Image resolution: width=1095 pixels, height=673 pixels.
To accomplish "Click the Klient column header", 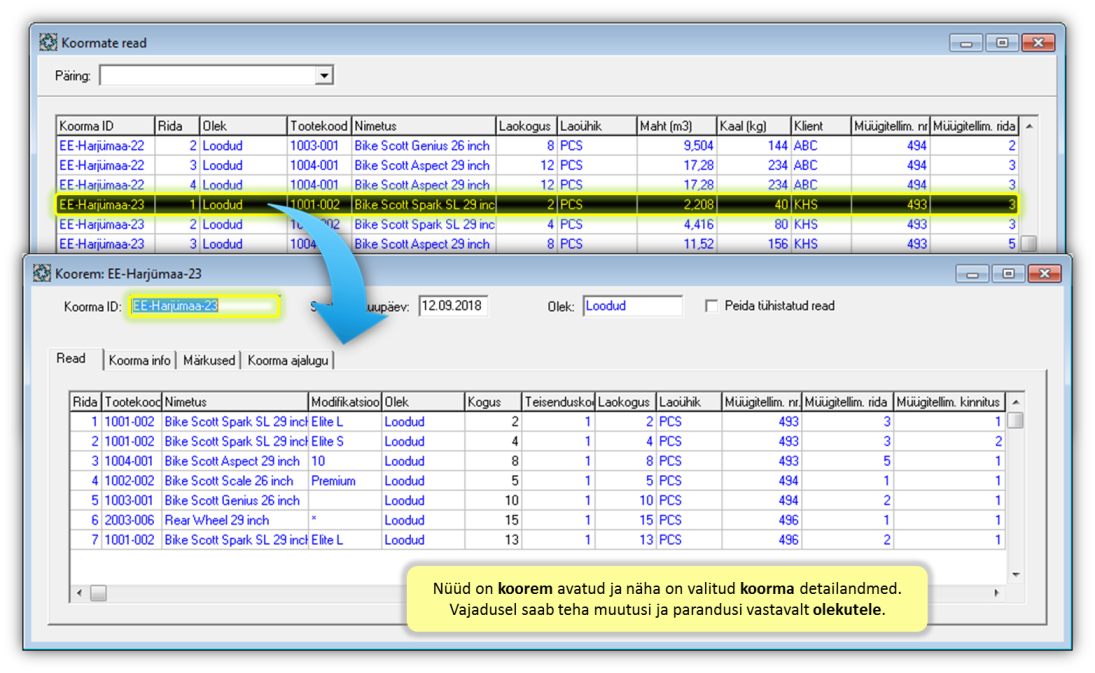I will click(x=821, y=126).
